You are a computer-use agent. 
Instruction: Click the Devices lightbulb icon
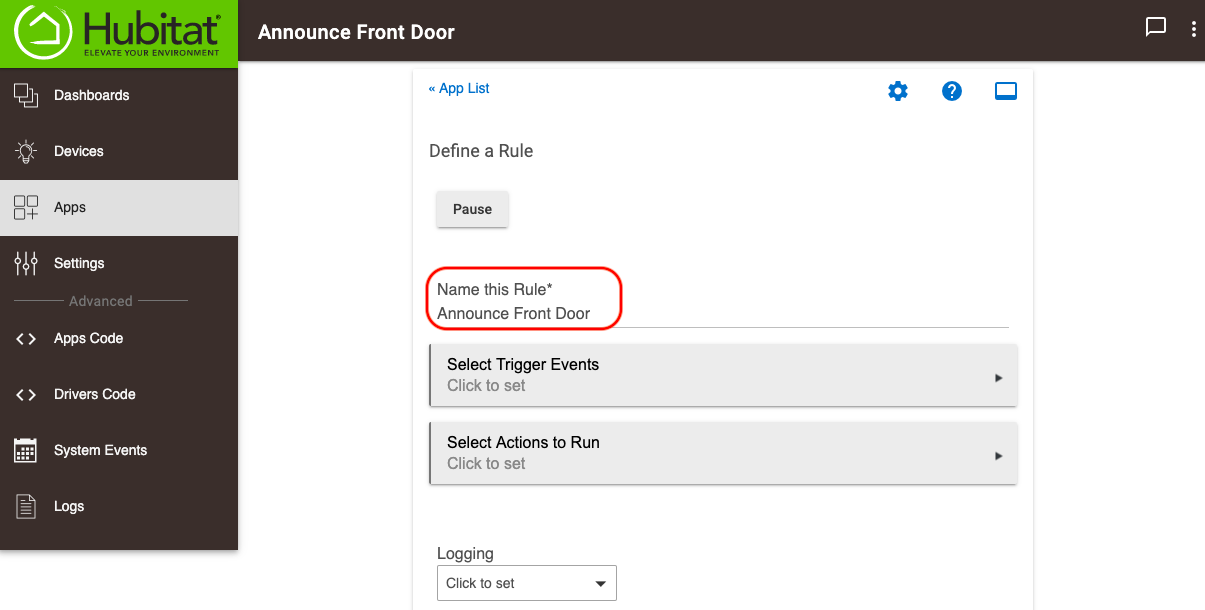click(x=26, y=152)
